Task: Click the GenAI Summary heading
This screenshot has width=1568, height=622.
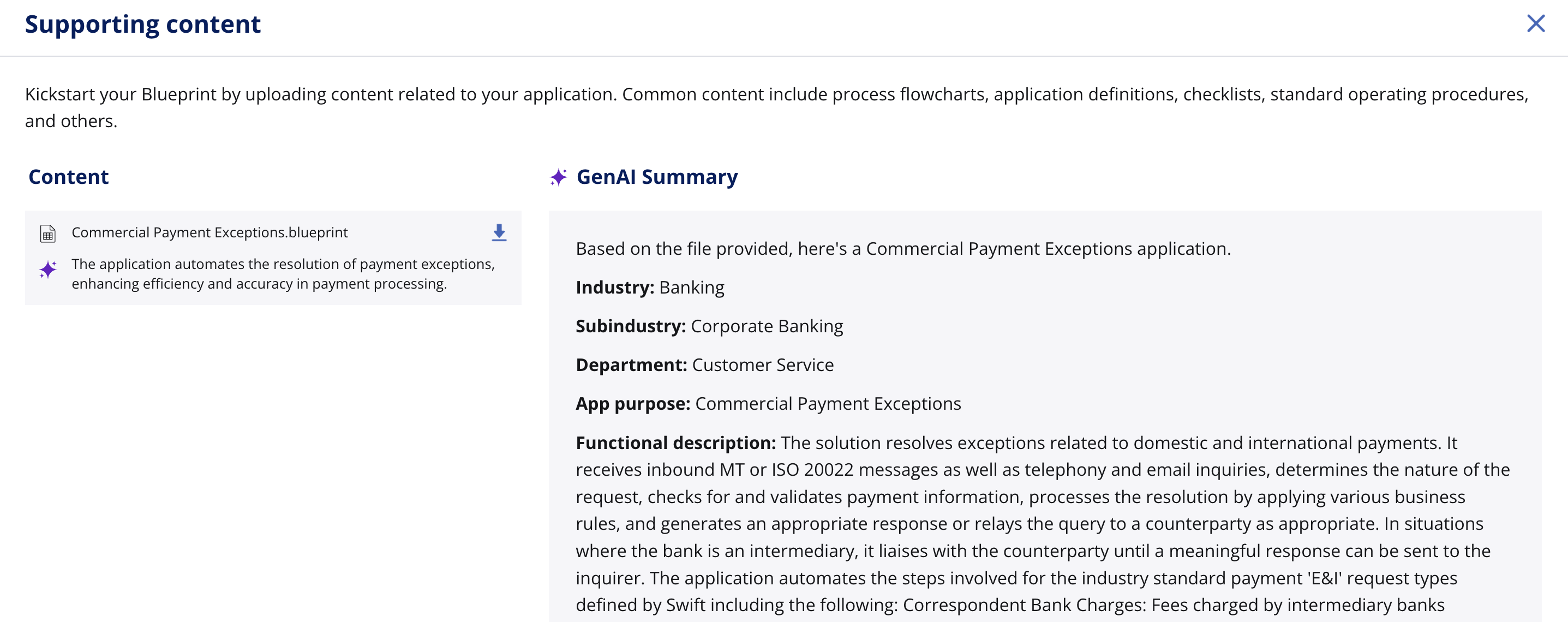Action: coord(656,176)
